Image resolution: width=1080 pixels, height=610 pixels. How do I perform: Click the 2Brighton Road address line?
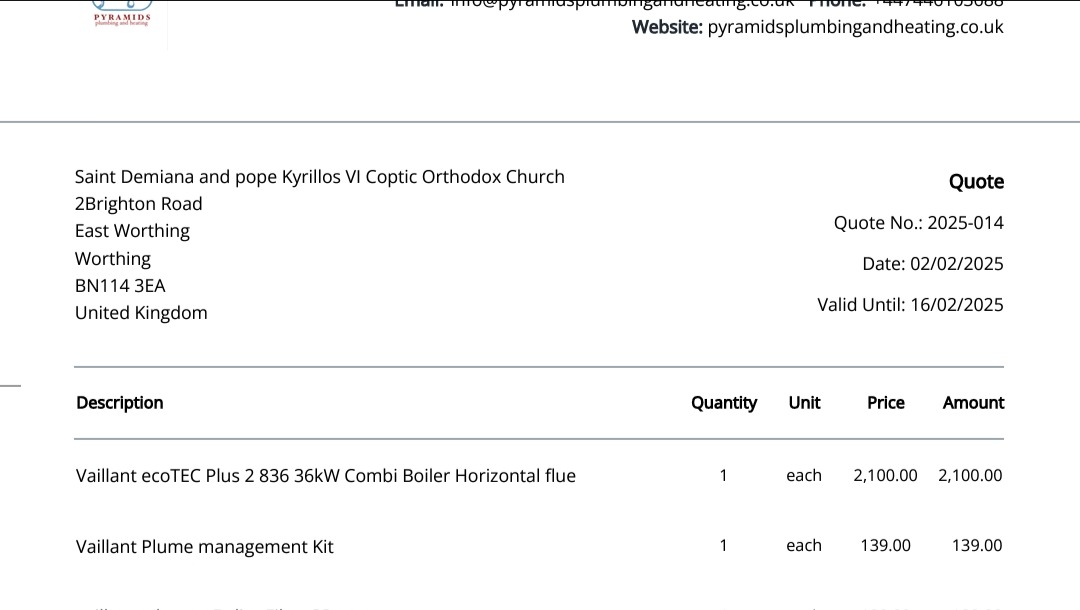click(x=138, y=204)
